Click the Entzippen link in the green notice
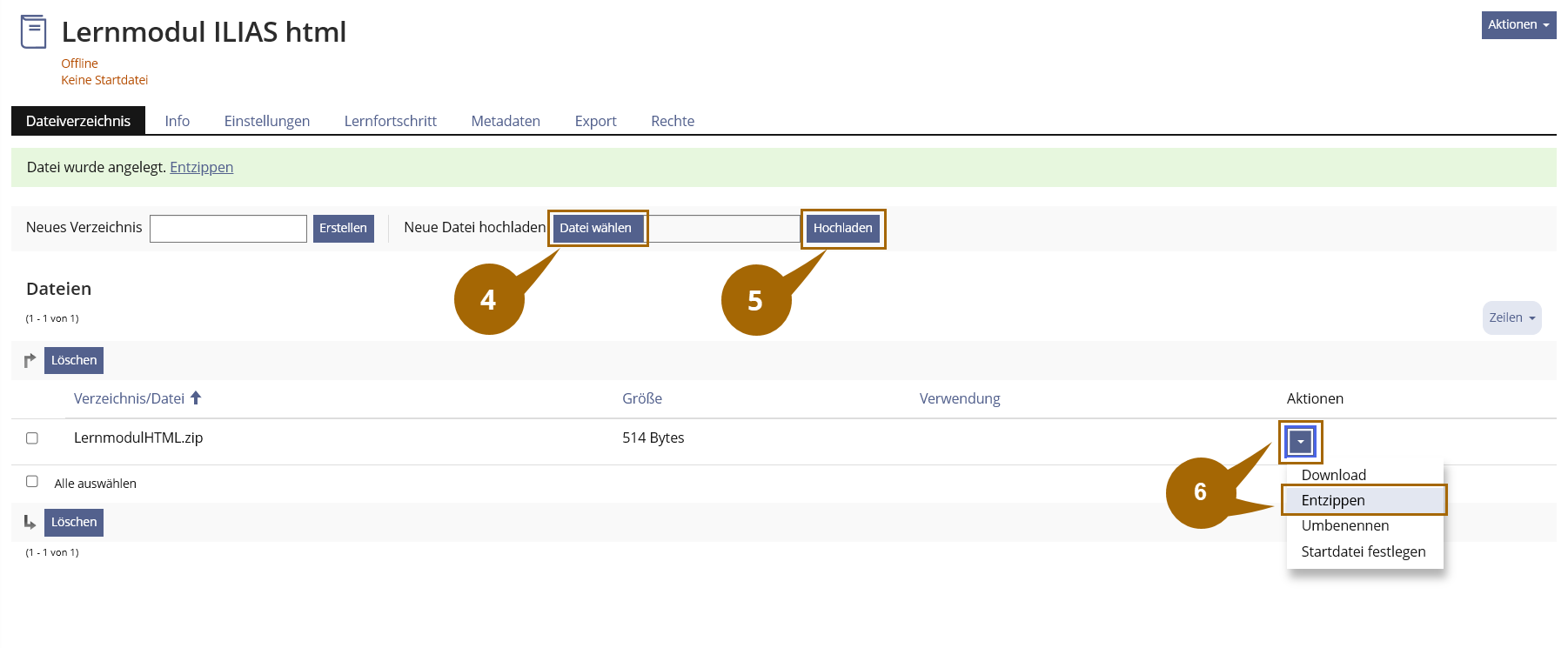 tap(201, 167)
